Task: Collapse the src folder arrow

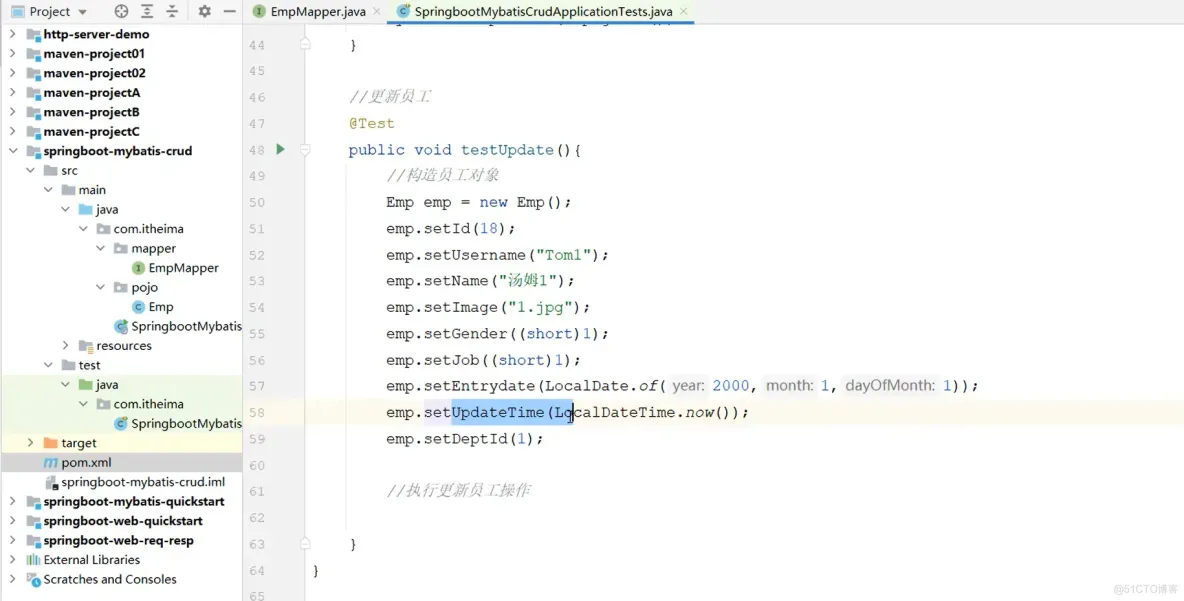Action: pyautogui.click(x=30, y=171)
